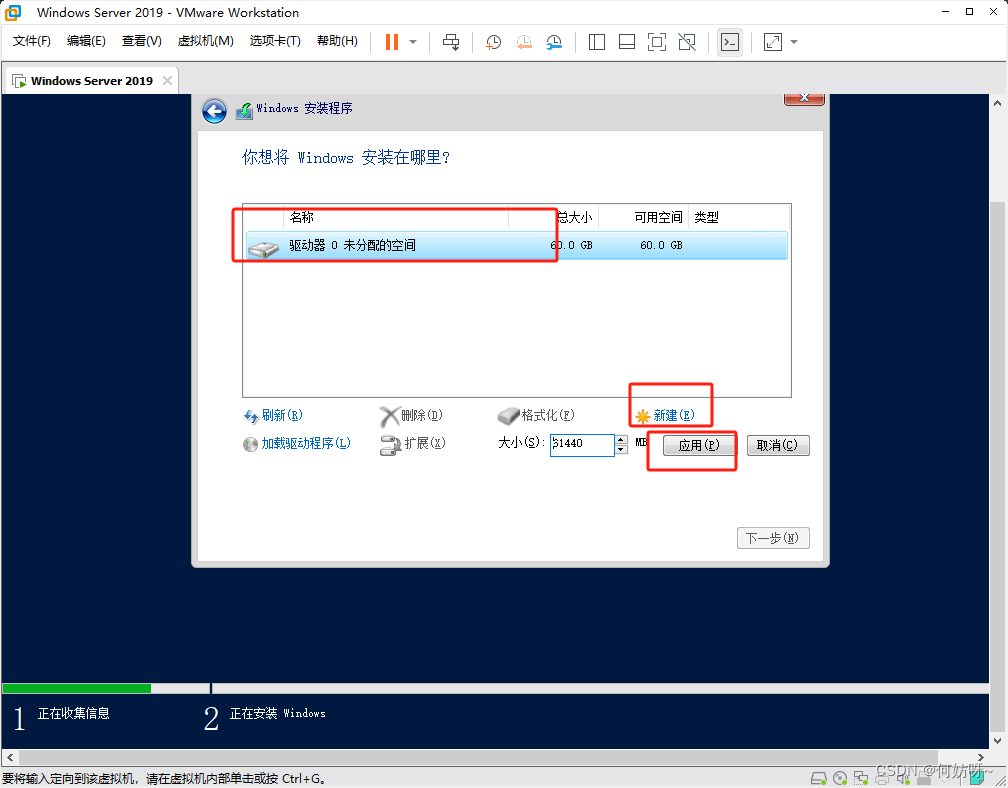Open the 帮助(H) menu
Screen dimensions: 1008x788
(x=337, y=41)
